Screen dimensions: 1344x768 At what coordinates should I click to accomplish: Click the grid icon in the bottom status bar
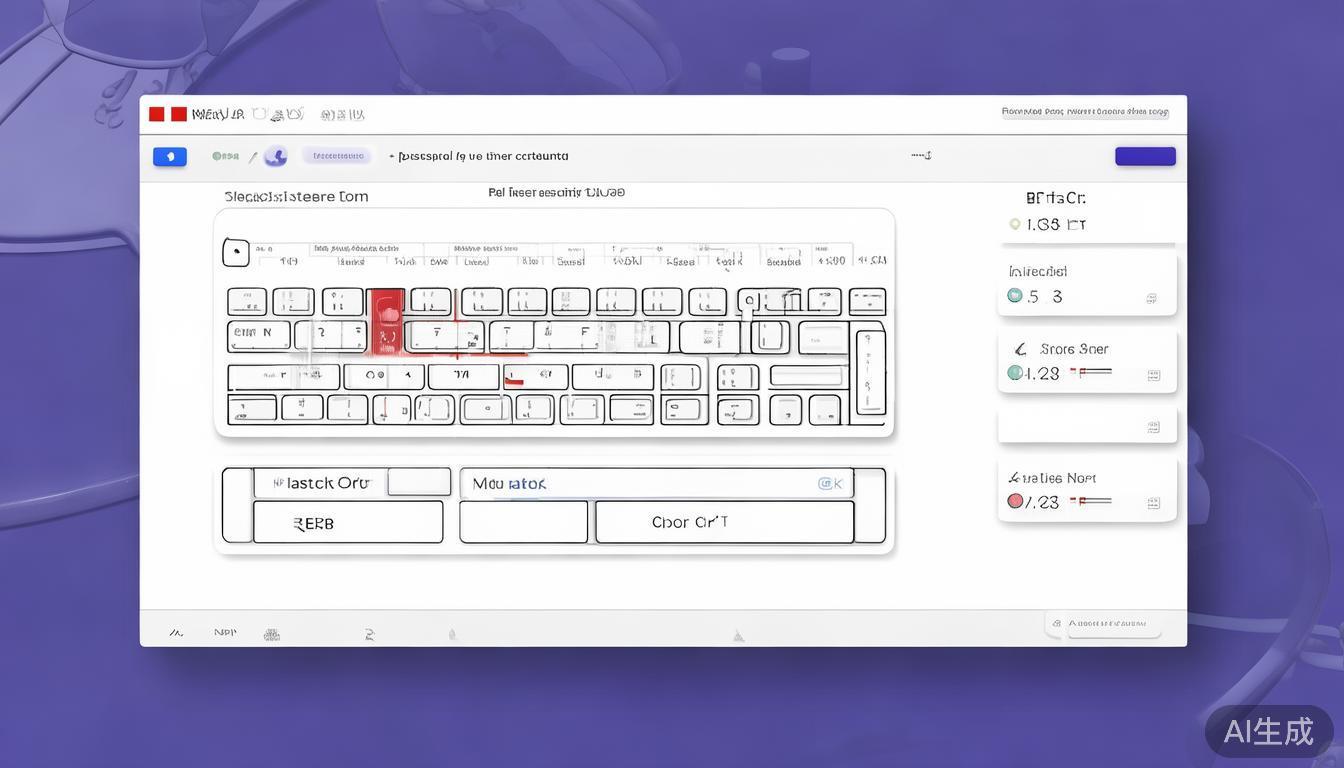[271, 634]
